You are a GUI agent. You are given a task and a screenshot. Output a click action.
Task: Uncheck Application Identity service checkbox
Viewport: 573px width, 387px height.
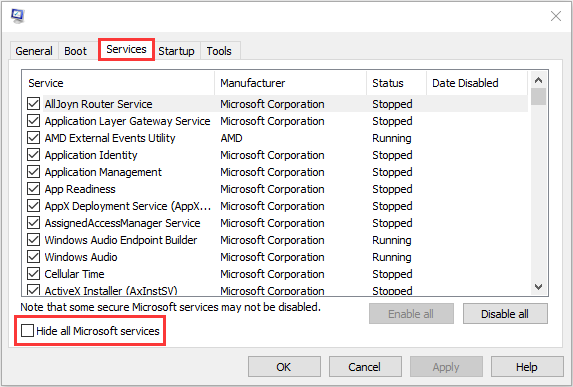34,155
